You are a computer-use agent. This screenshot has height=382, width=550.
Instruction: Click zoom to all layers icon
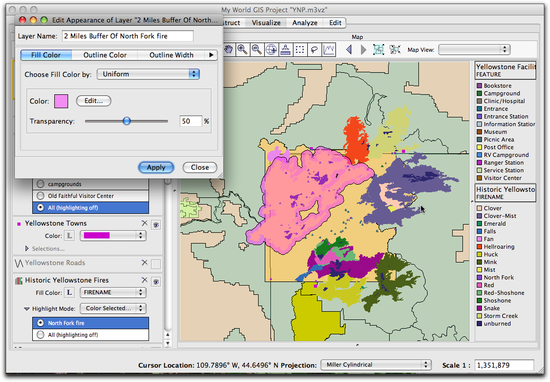click(x=378, y=49)
